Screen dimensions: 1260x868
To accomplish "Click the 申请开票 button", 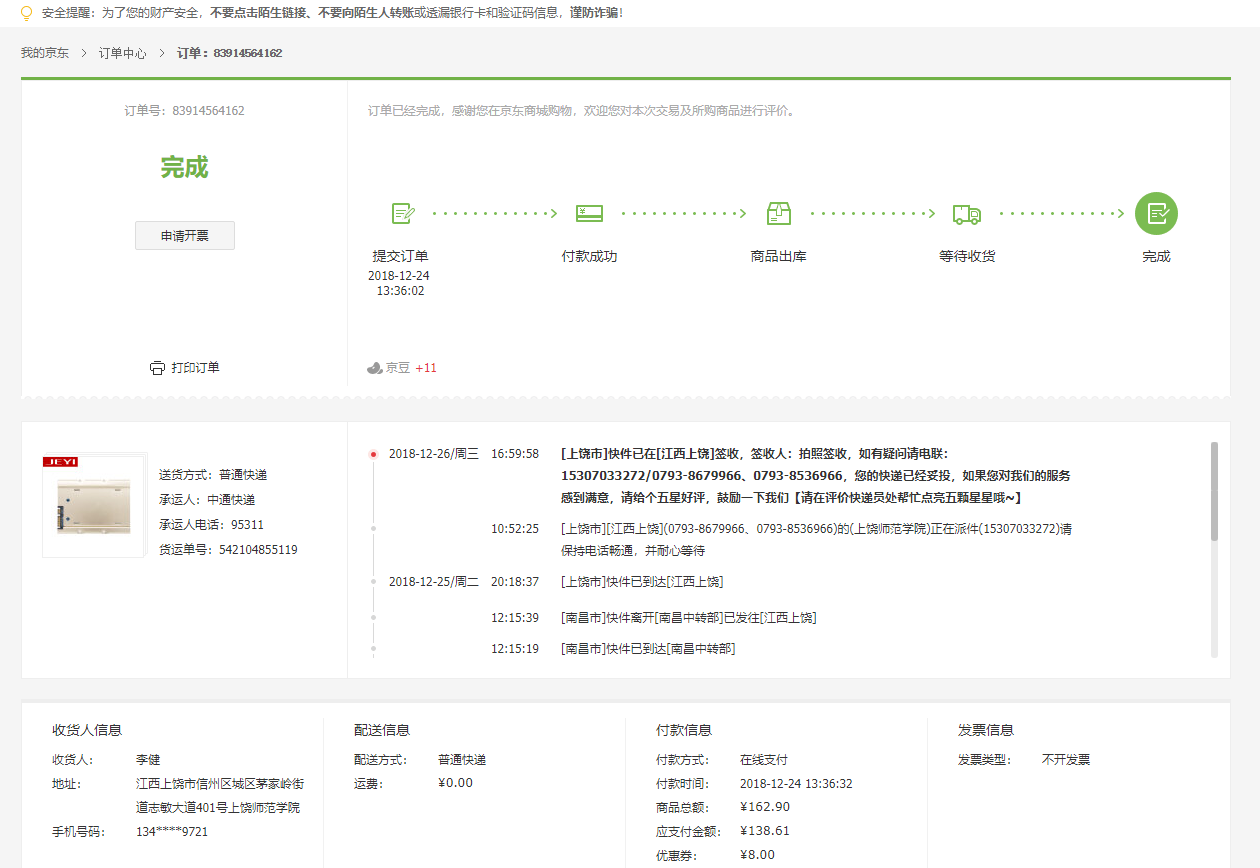I will [185, 236].
